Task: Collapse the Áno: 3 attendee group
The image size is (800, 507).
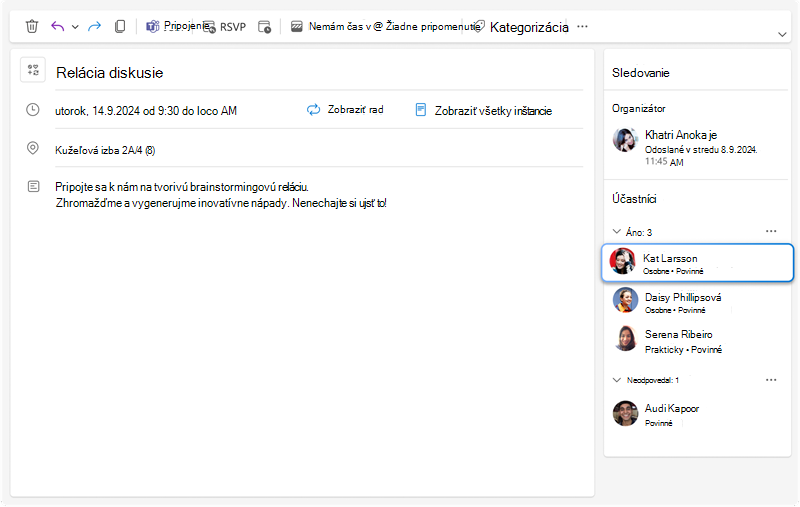Action: coord(617,232)
